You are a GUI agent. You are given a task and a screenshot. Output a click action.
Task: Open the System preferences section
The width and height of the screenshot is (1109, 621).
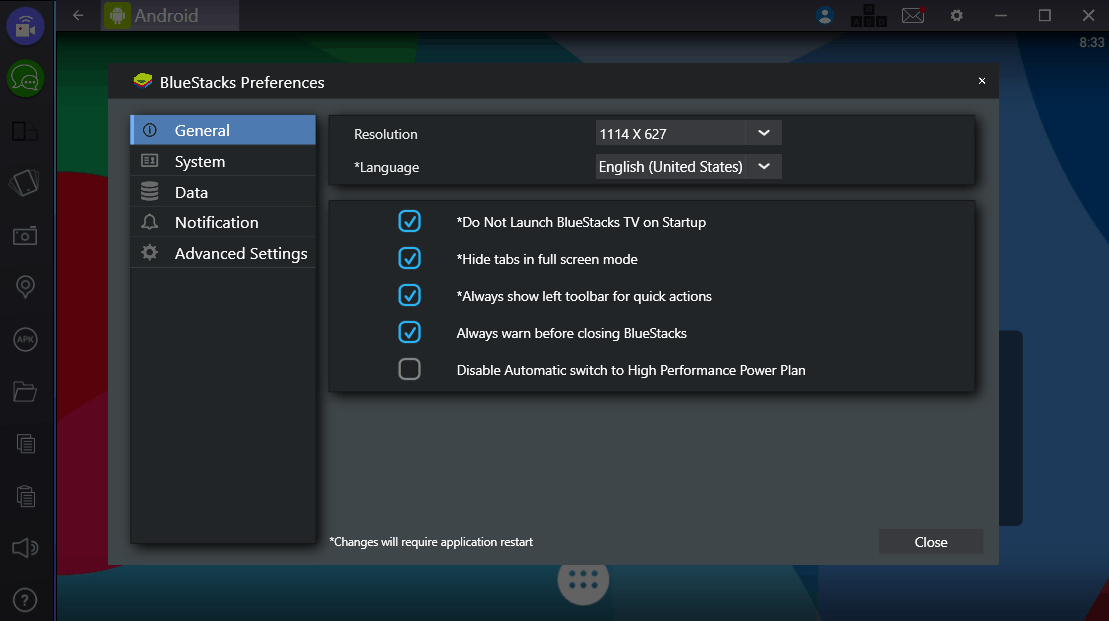coord(223,161)
